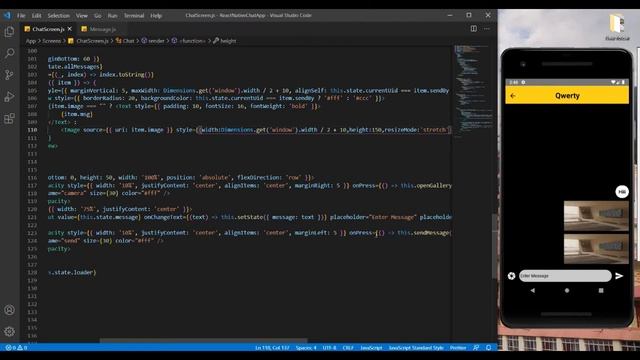
Task: Tap the back arrow in Qwerty chat header
Action: point(513,96)
